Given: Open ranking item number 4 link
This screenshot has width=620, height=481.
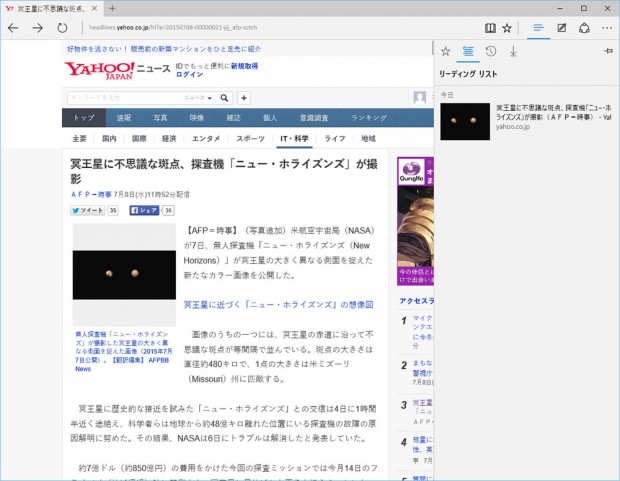Looking at the screenshot, I should tap(423, 445).
